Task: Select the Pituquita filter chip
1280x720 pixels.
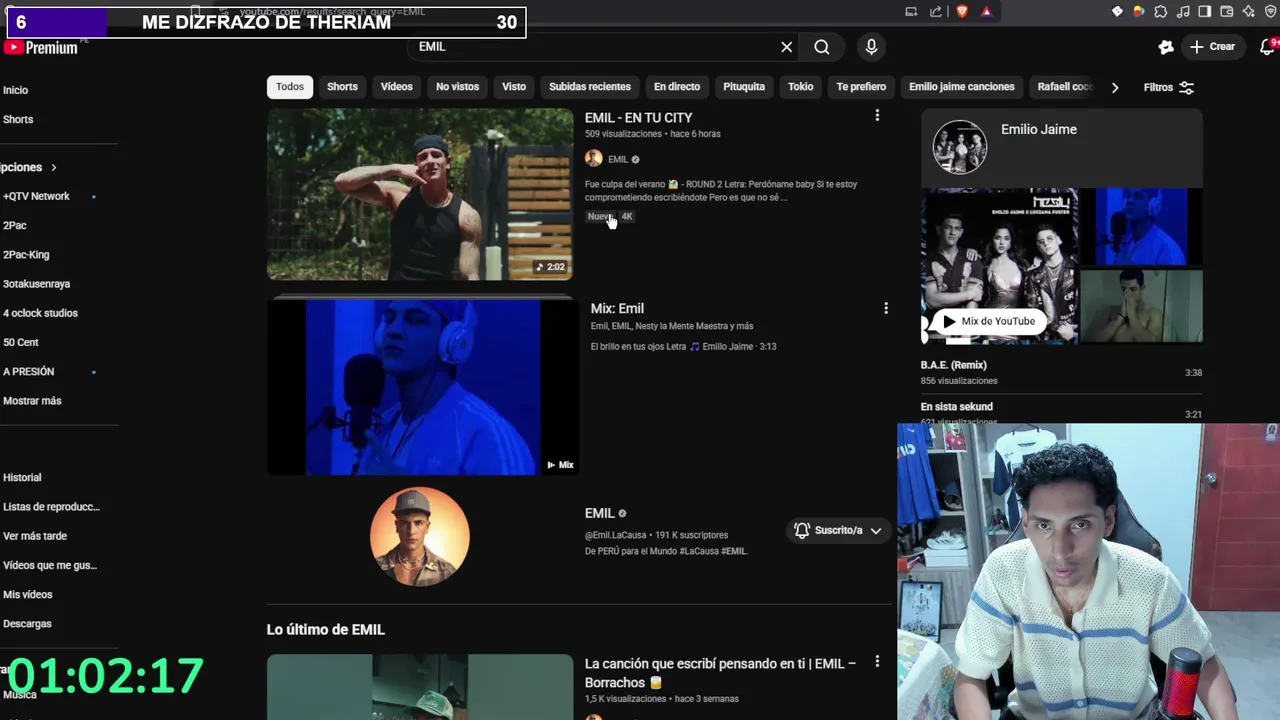Action: coord(744,87)
